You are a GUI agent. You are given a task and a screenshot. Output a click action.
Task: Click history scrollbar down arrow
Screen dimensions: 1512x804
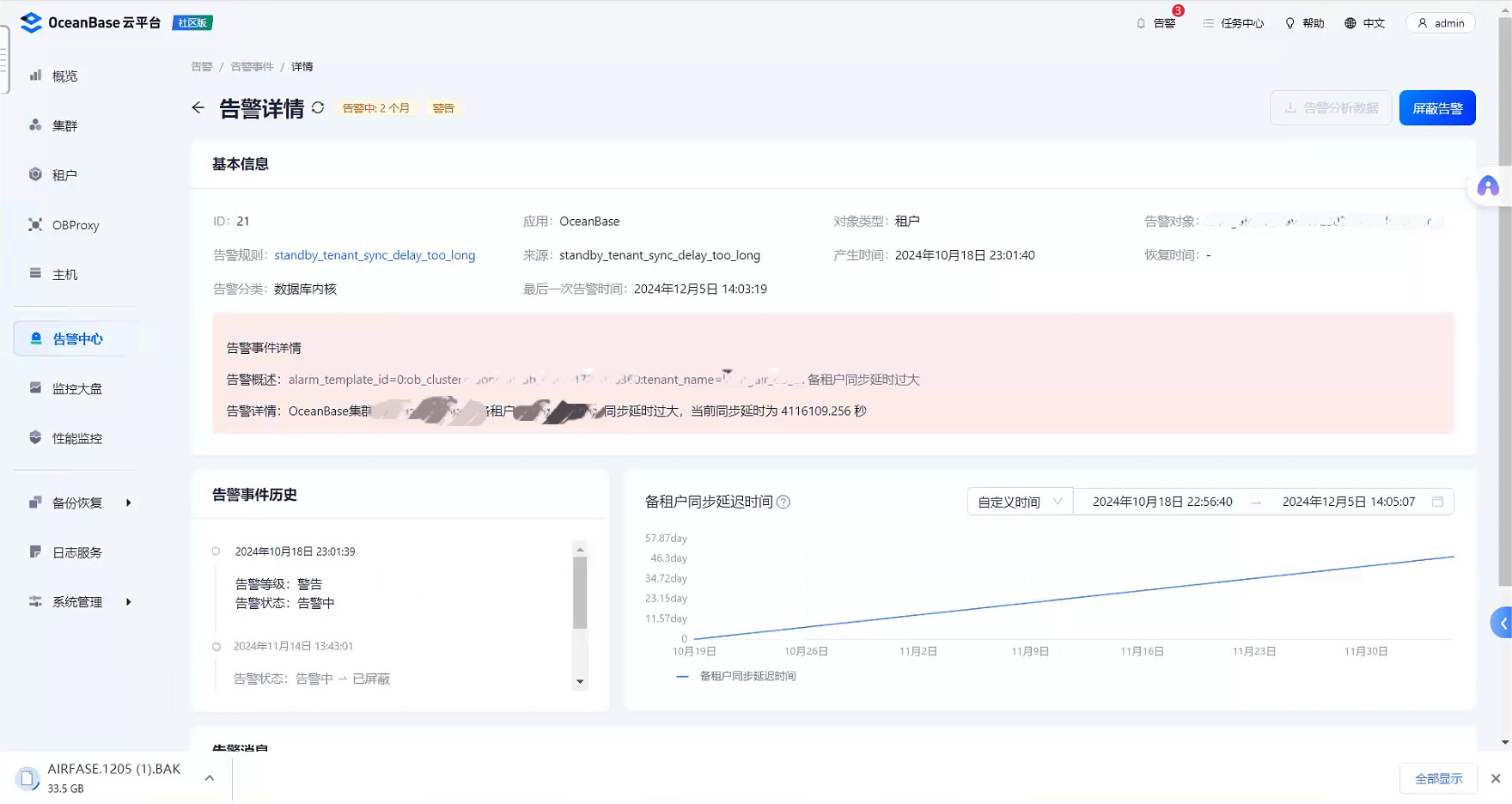tap(580, 682)
